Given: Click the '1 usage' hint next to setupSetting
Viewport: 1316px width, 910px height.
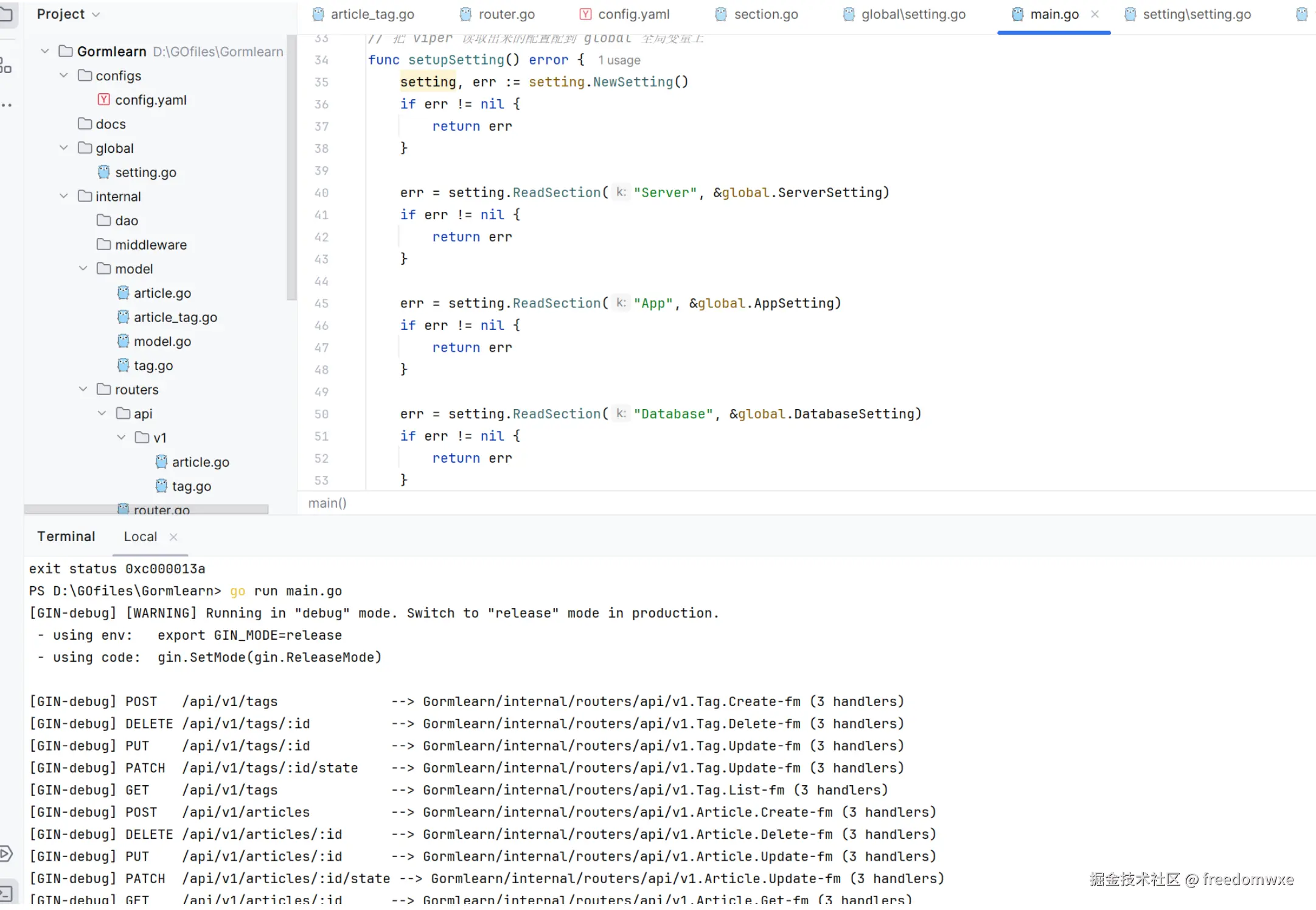Looking at the screenshot, I should click(619, 60).
